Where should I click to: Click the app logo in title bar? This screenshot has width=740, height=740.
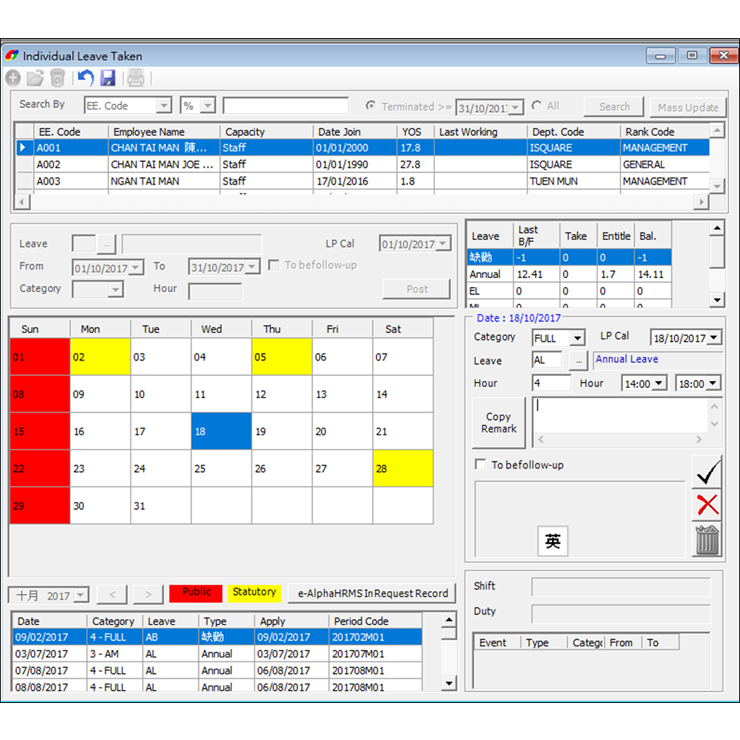pyautogui.click(x=12, y=56)
